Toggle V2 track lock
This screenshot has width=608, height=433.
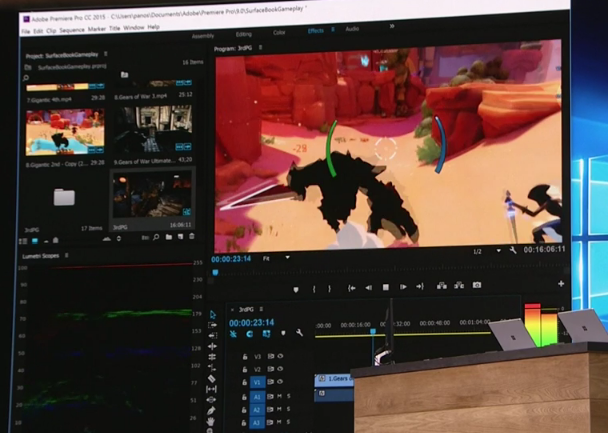coord(244,369)
